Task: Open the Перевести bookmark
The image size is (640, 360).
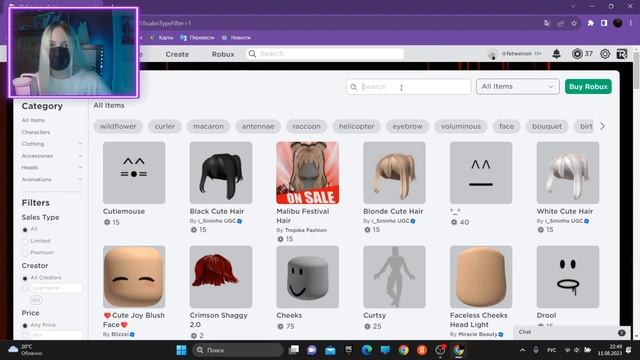Action: (198, 38)
